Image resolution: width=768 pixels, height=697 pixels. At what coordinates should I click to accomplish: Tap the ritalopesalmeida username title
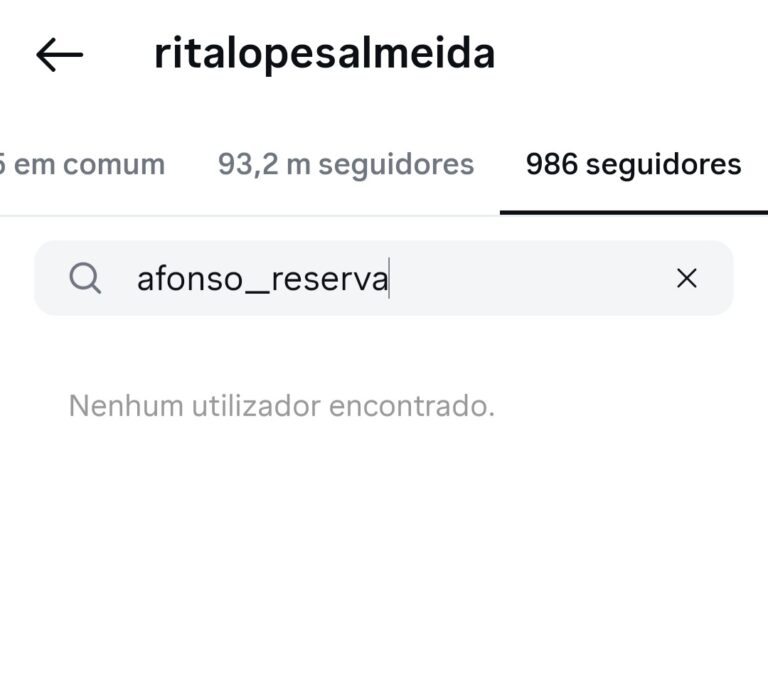click(324, 54)
